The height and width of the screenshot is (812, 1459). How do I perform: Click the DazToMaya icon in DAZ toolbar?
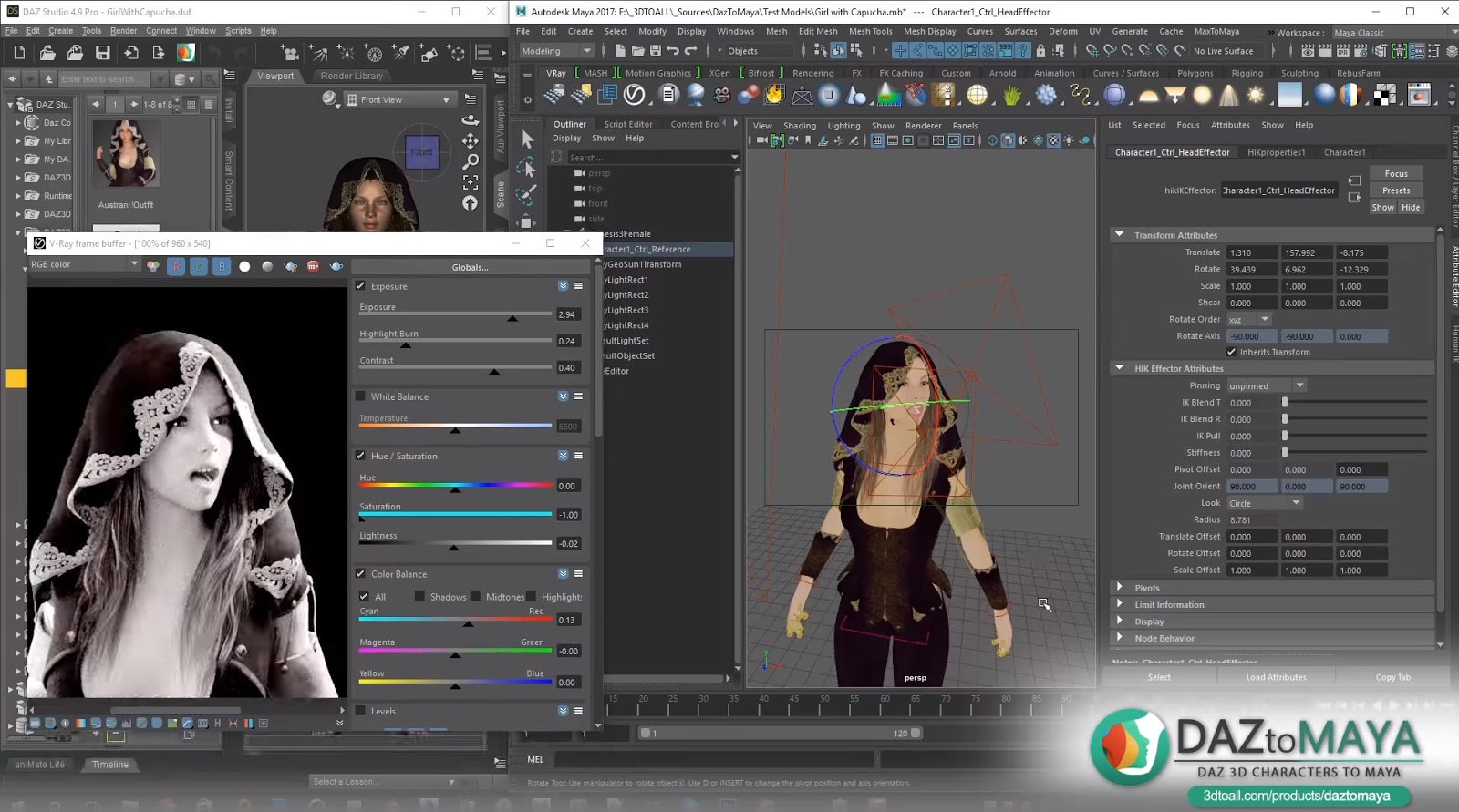[185, 53]
